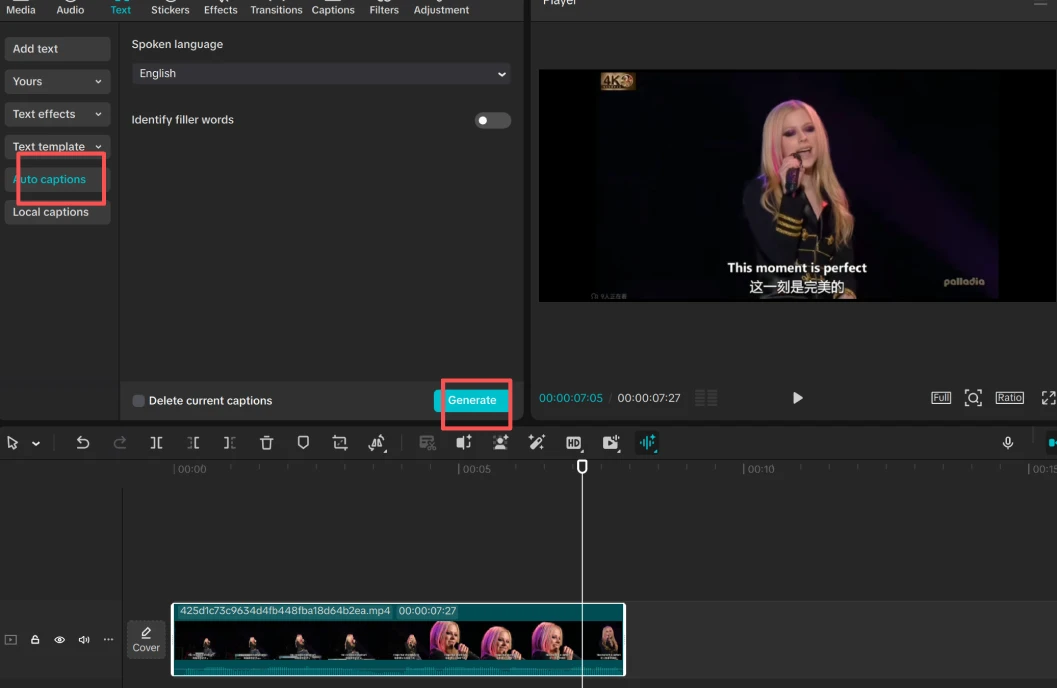This screenshot has width=1057, height=688.
Task: Switch to the Stickers tab
Action: (x=170, y=9)
